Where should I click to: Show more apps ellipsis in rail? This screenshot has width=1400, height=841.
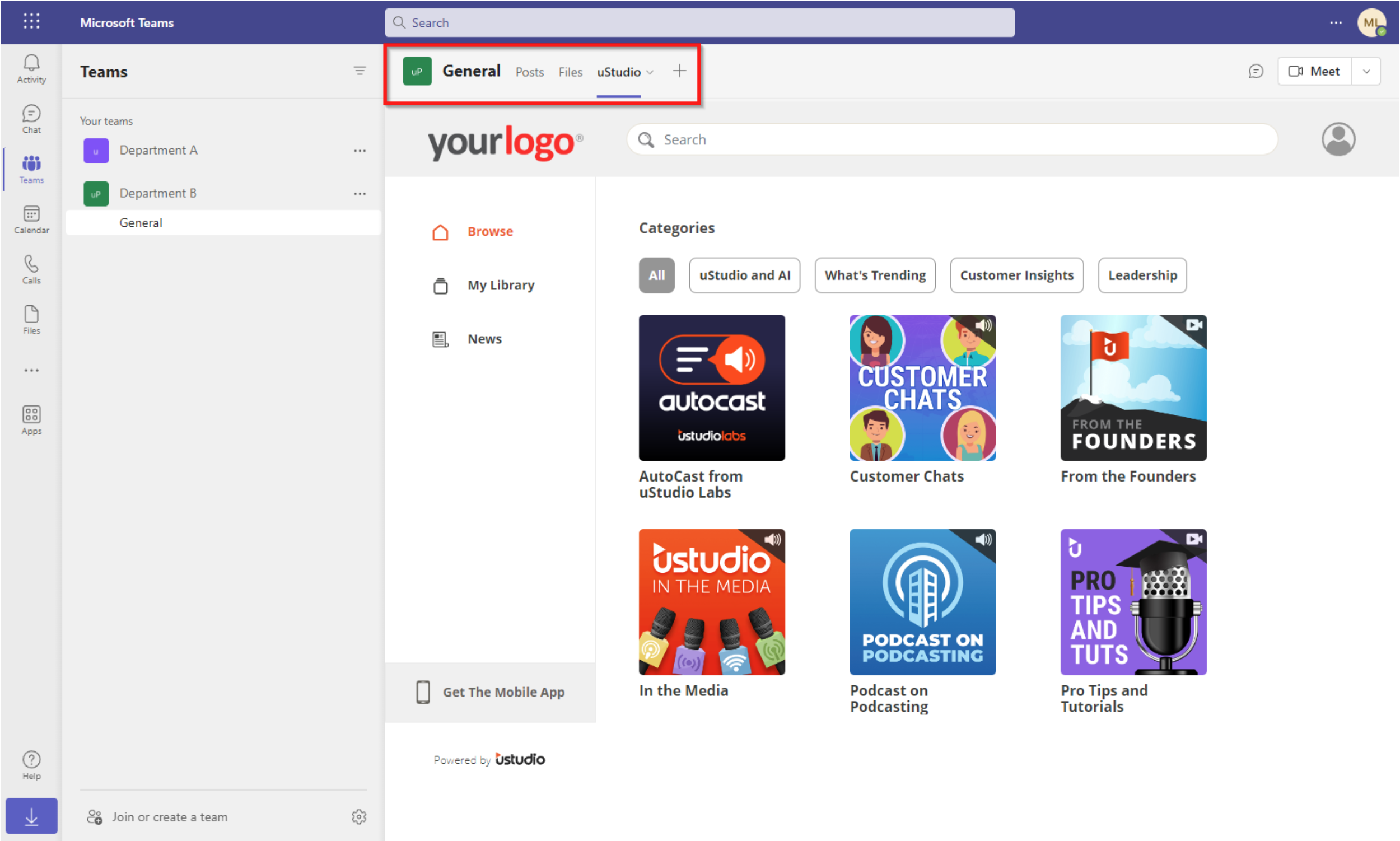tap(31, 371)
